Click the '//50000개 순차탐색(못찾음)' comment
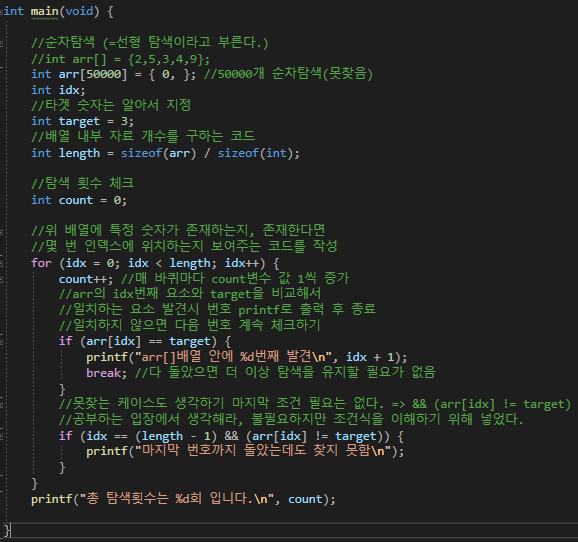578x542 pixels. (289, 74)
